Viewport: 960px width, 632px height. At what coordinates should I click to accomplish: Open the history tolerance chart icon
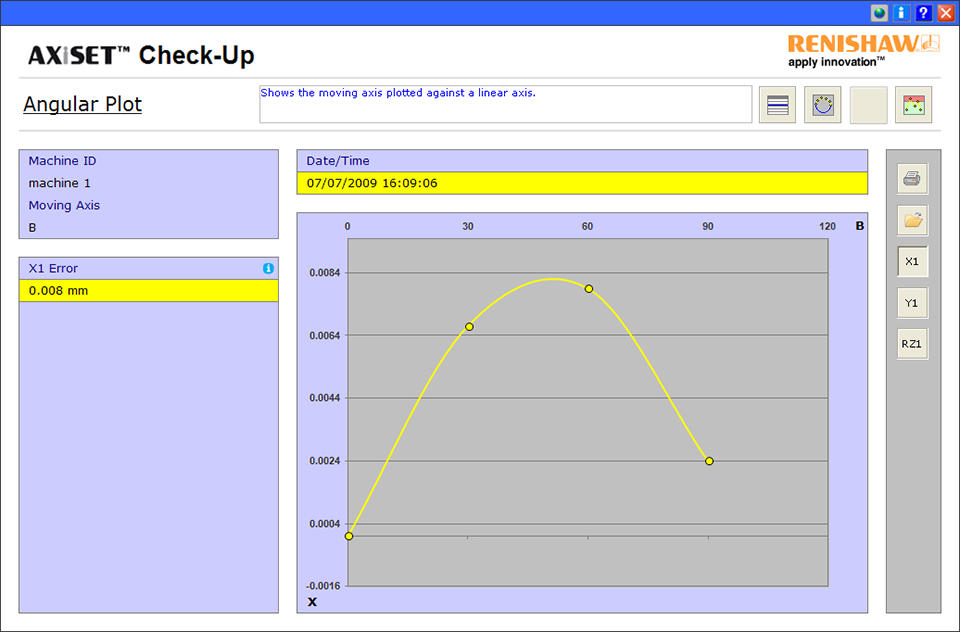click(x=913, y=105)
